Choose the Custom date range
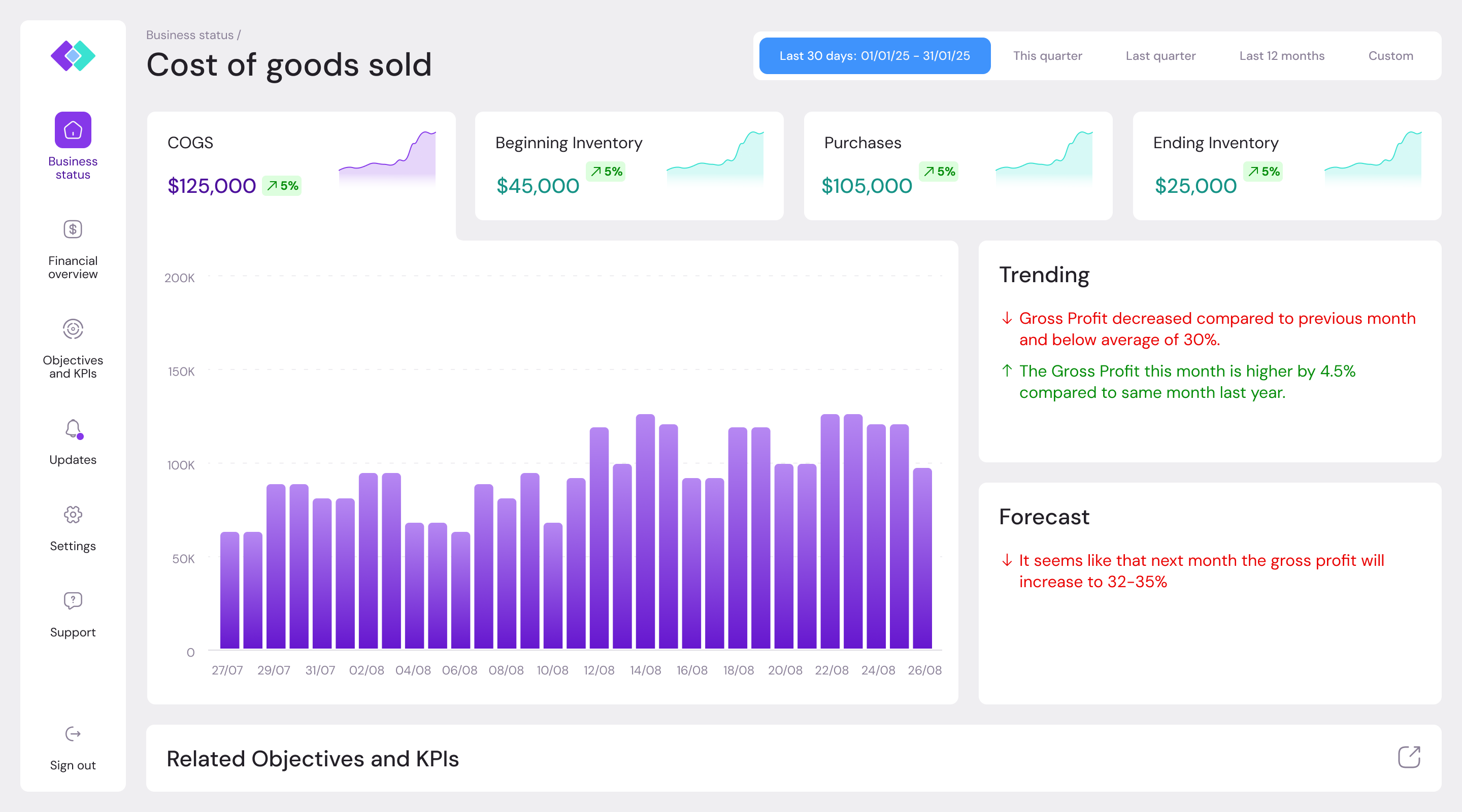This screenshot has width=1462, height=812. [x=1390, y=56]
